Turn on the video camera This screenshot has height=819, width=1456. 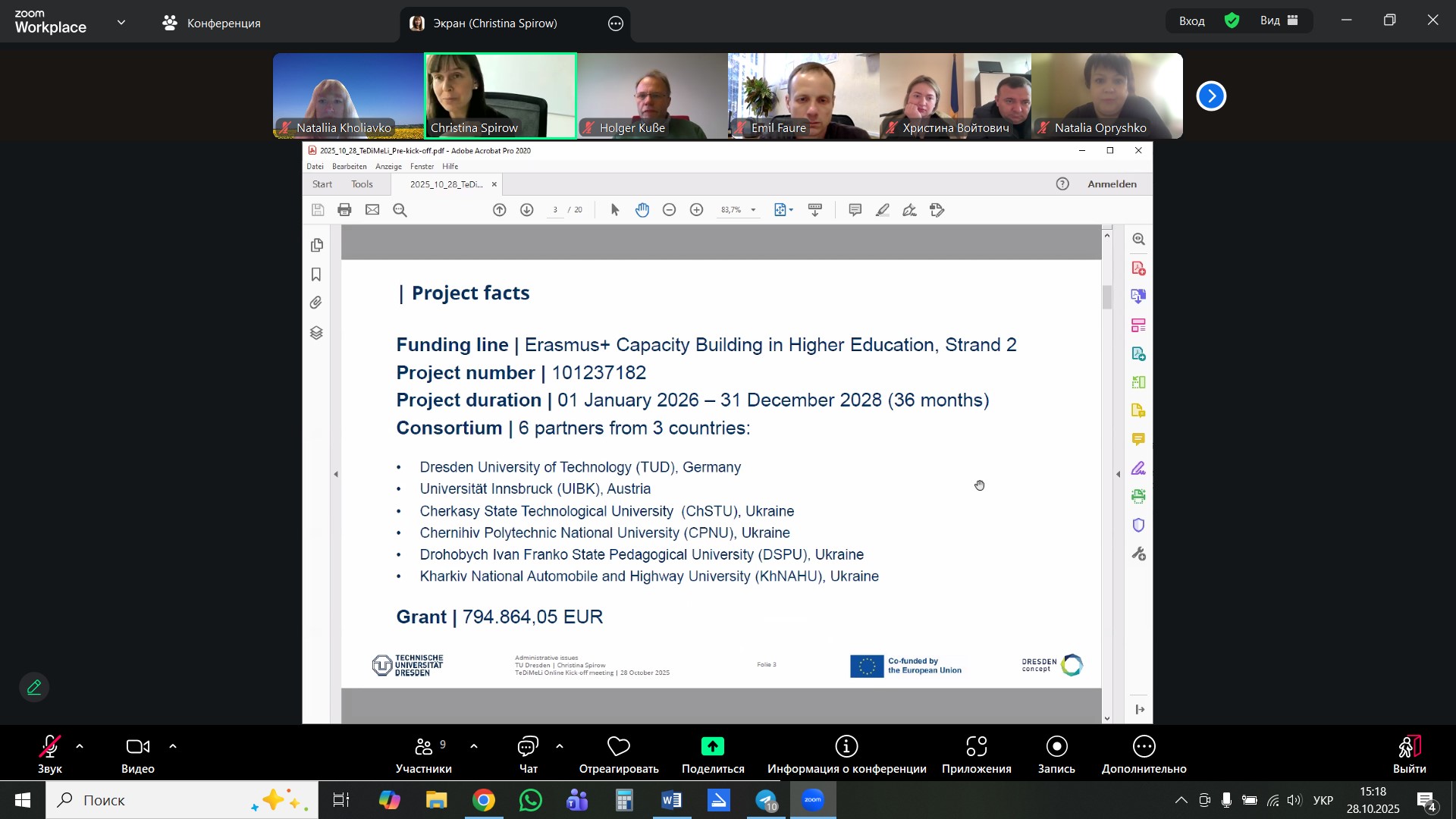point(137,755)
